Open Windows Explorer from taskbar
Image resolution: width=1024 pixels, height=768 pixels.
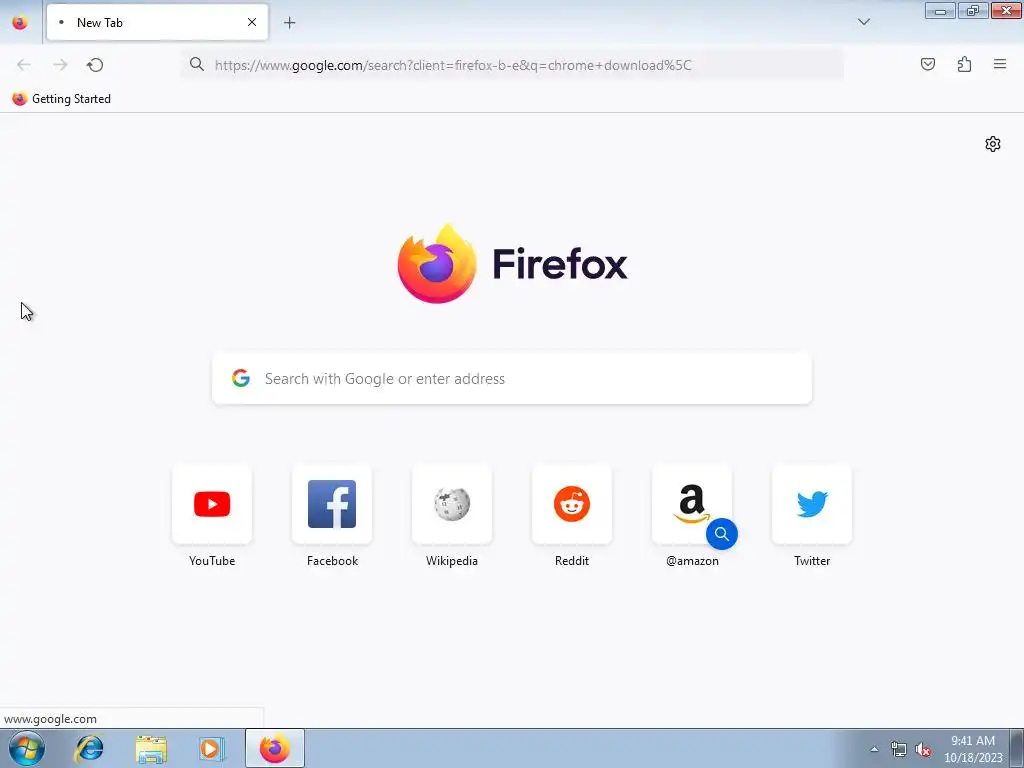(x=151, y=748)
